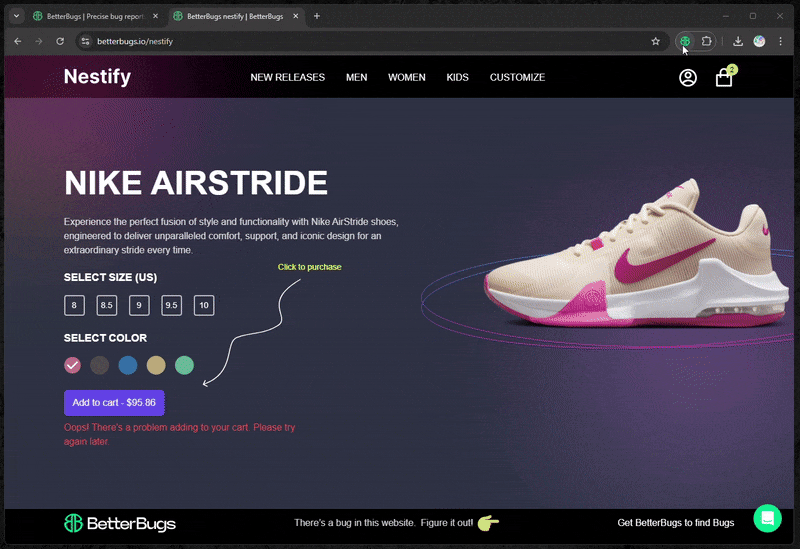The width and height of the screenshot is (800, 549).
Task: Click Get BetterBugs to find Bugs link
Action: [x=676, y=523]
